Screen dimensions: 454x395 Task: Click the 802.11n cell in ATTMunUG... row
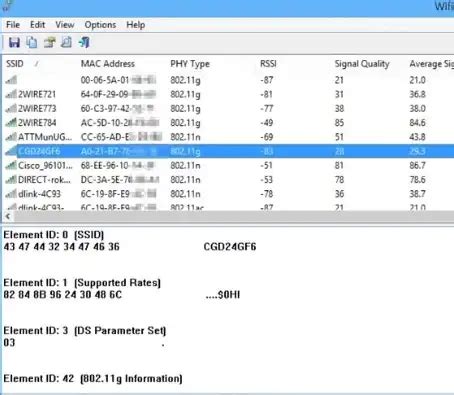[x=185, y=137]
